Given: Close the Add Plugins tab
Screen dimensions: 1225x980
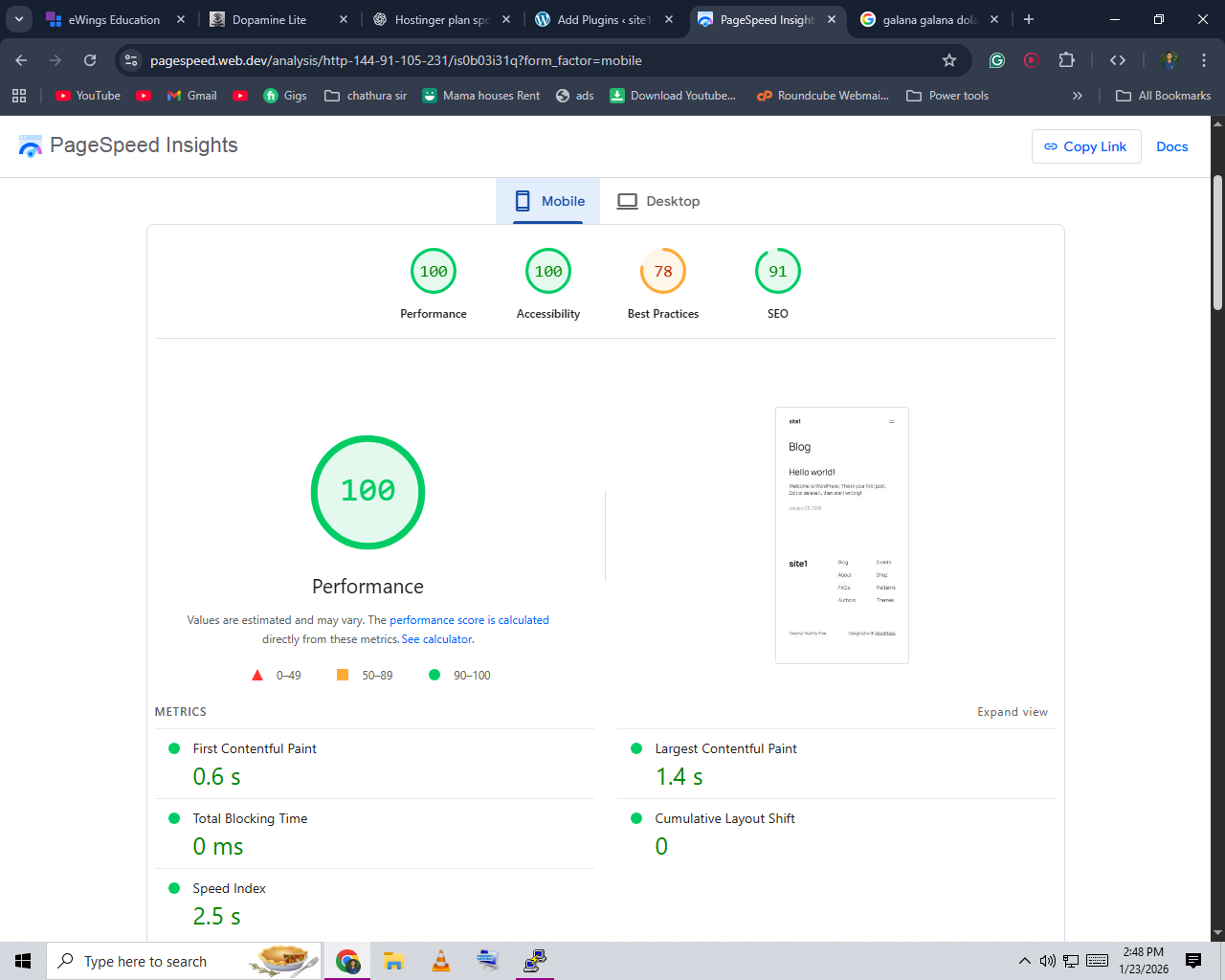Looking at the screenshot, I should click(x=669, y=19).
